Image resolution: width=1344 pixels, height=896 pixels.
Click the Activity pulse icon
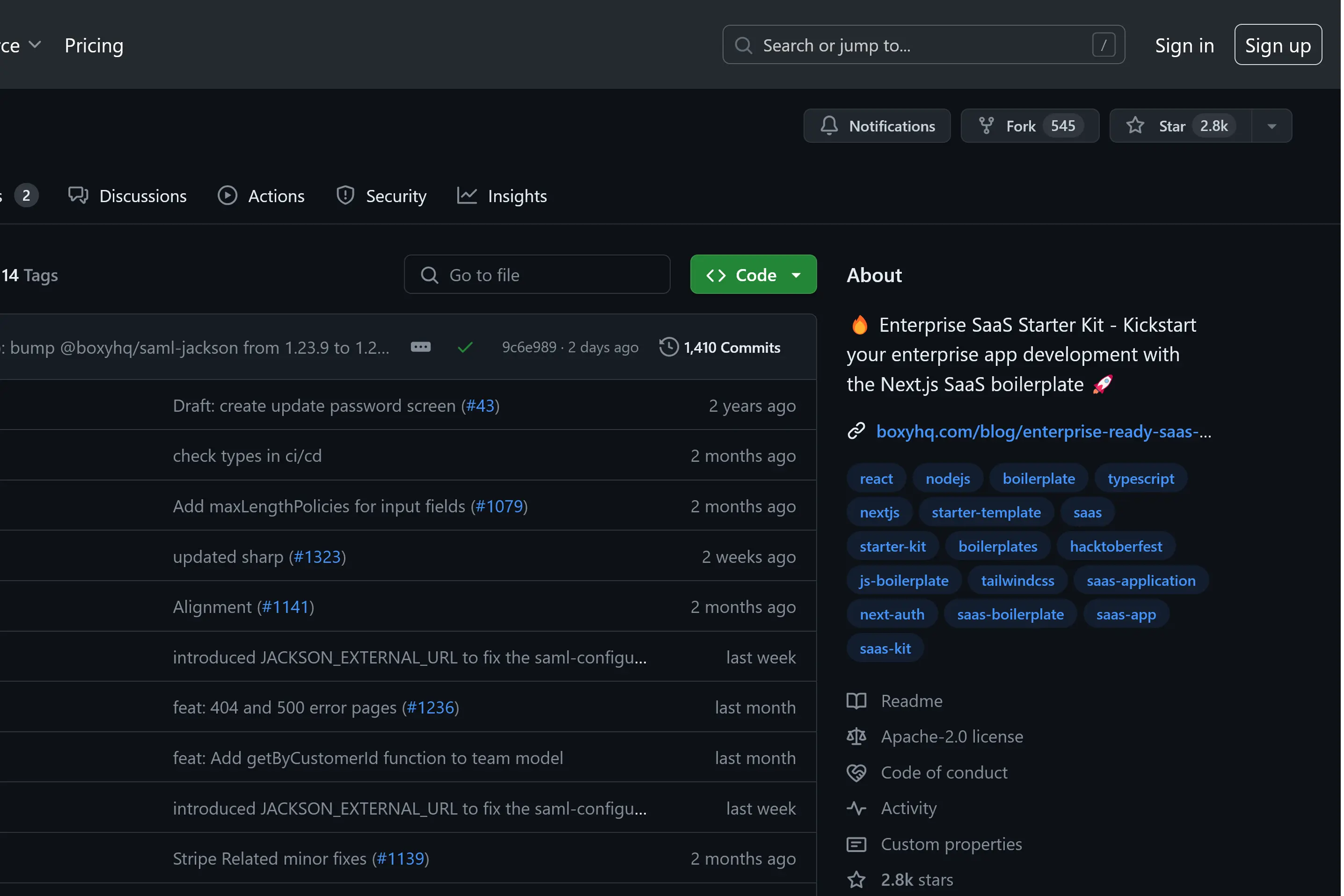(856, 808)
